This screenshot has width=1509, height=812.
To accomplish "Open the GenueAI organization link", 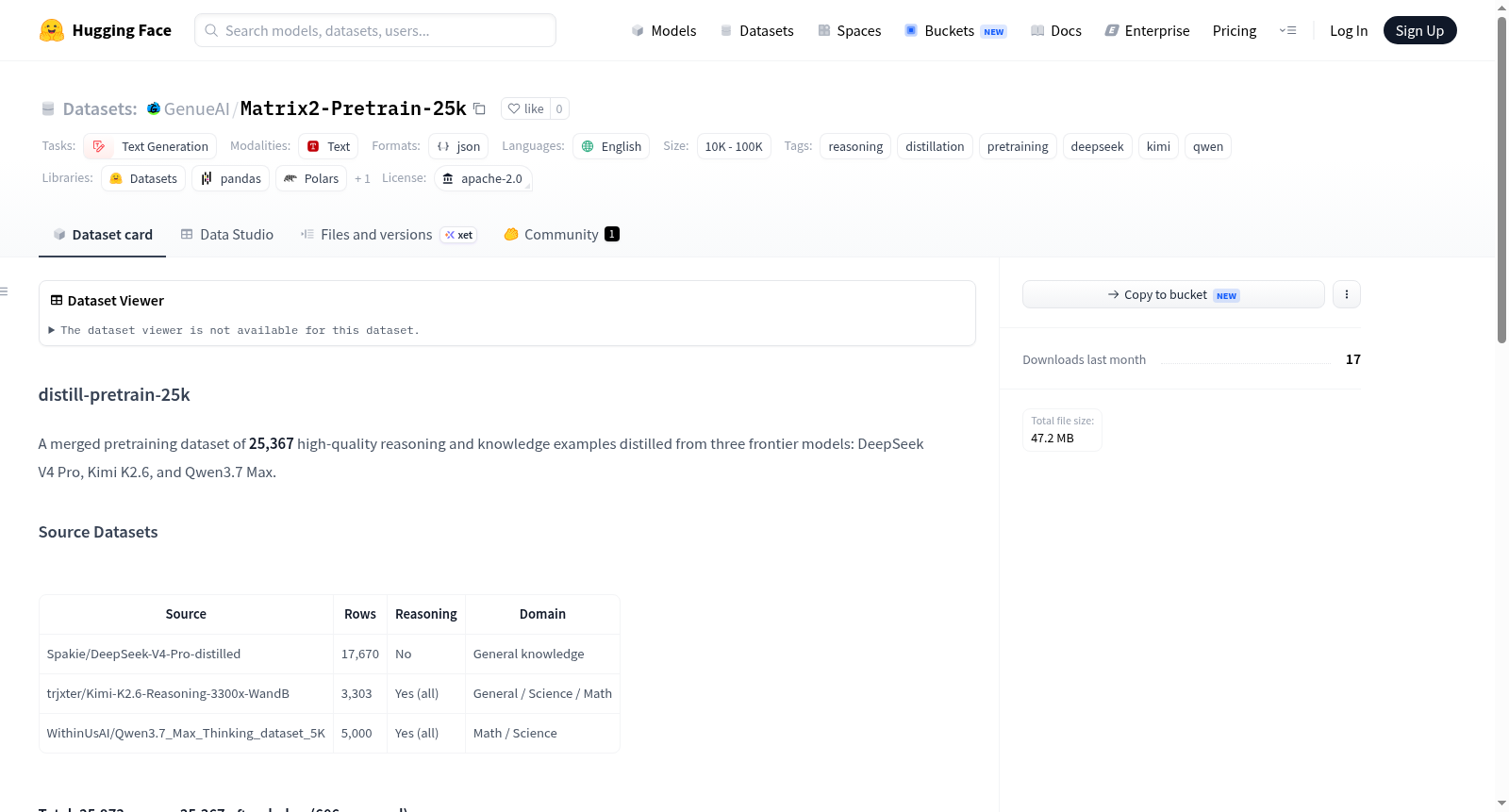I will pyautogui.click(x=196, y=108).
